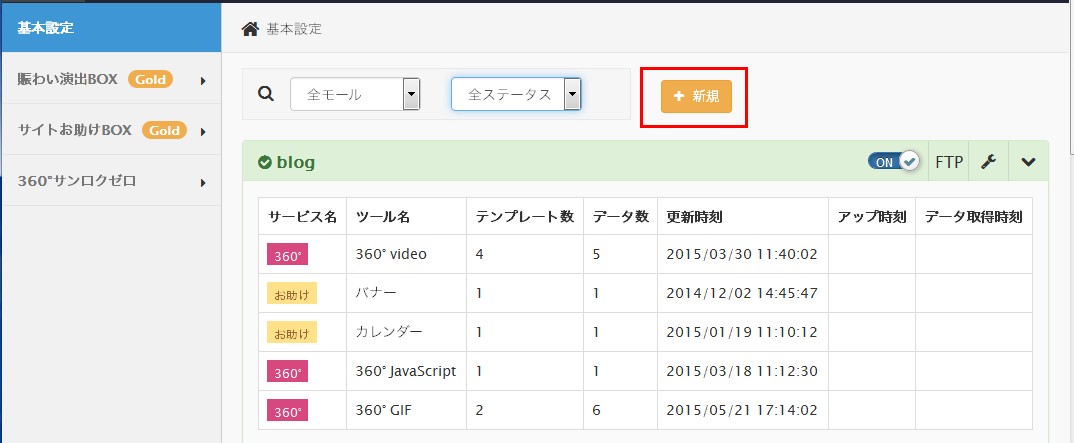This screenshot has width=1074, height=443.
Task: Open 360°サンロクゼロ sidebar menu
Action: [x=111, y=181]
